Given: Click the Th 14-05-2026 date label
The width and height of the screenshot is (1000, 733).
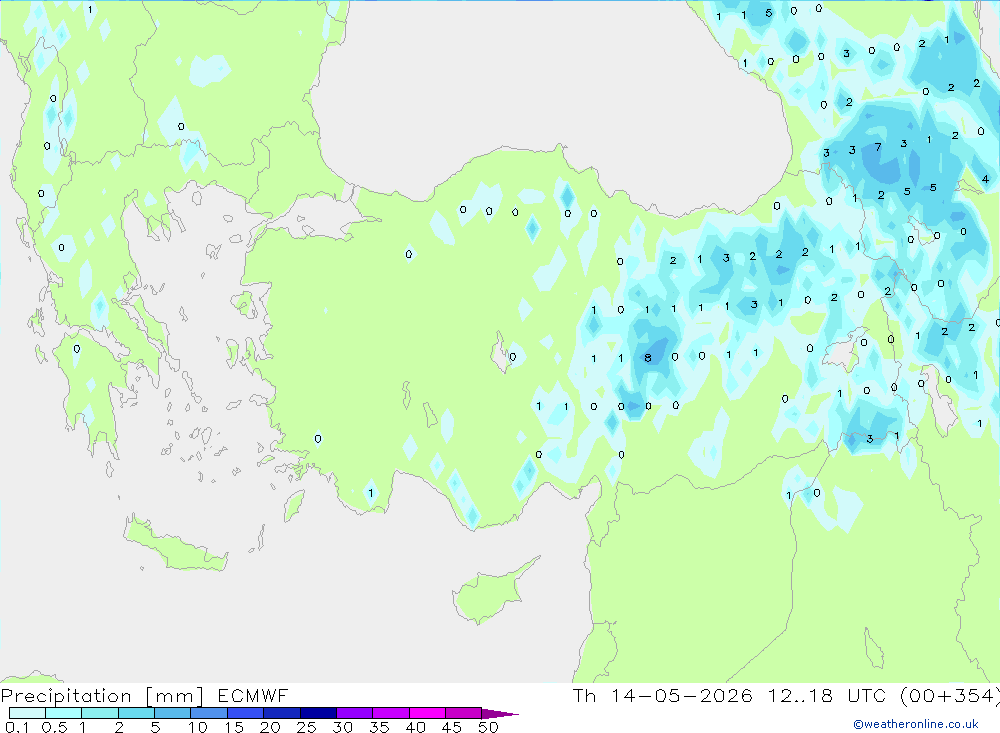Looking at the screenshot, I should coord(663,695).
